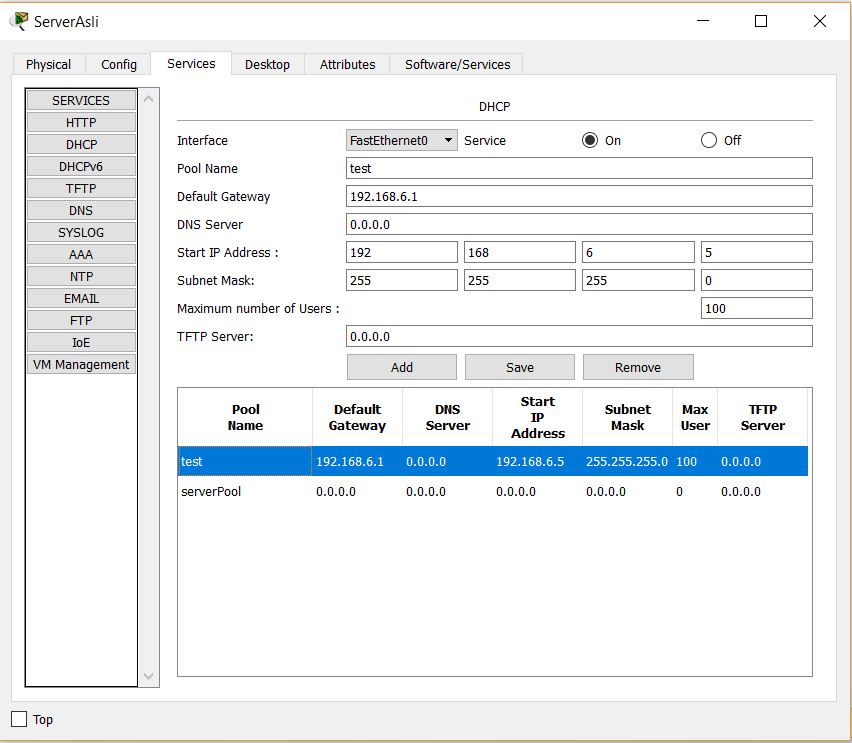Click the Add button
This screenshot has width=852, height=743.
(x=401, y=367)
